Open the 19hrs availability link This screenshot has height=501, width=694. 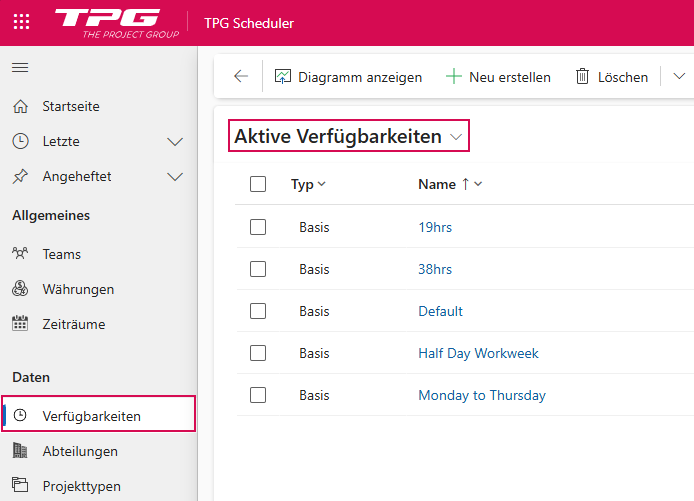(x=435, y=227)
